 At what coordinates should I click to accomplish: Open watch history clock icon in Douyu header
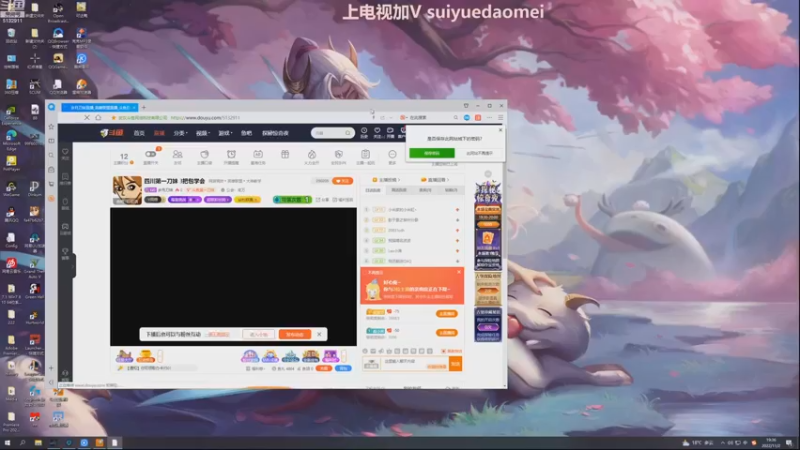point(364,133)
